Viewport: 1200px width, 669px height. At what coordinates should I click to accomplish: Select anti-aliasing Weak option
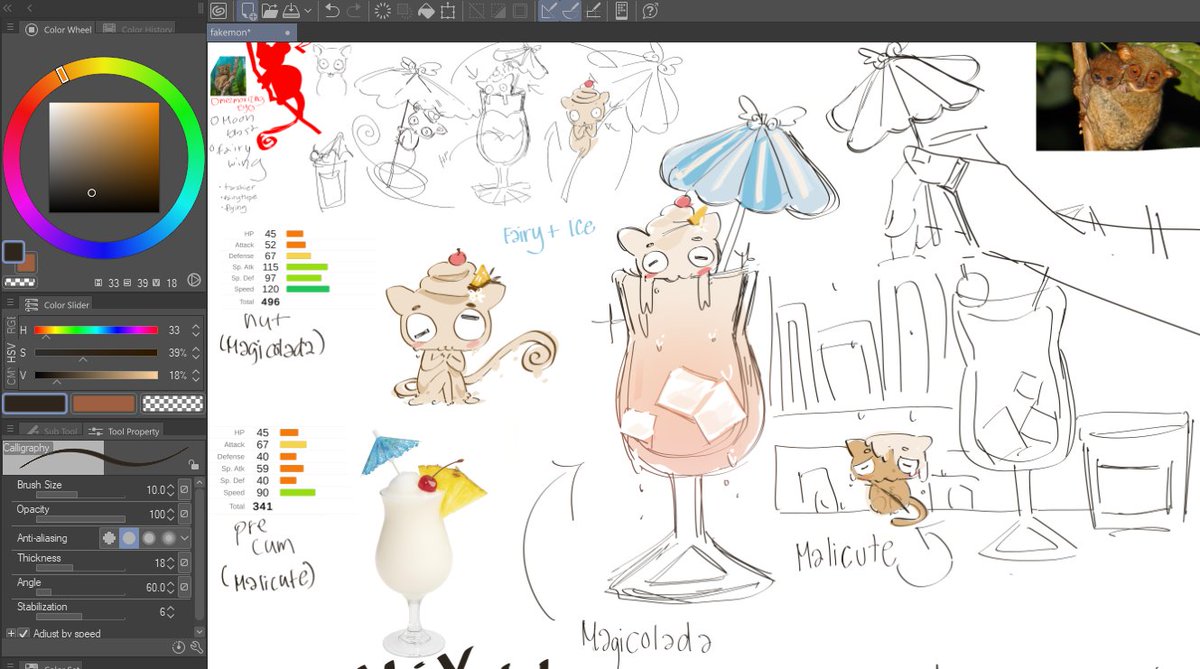129,538
